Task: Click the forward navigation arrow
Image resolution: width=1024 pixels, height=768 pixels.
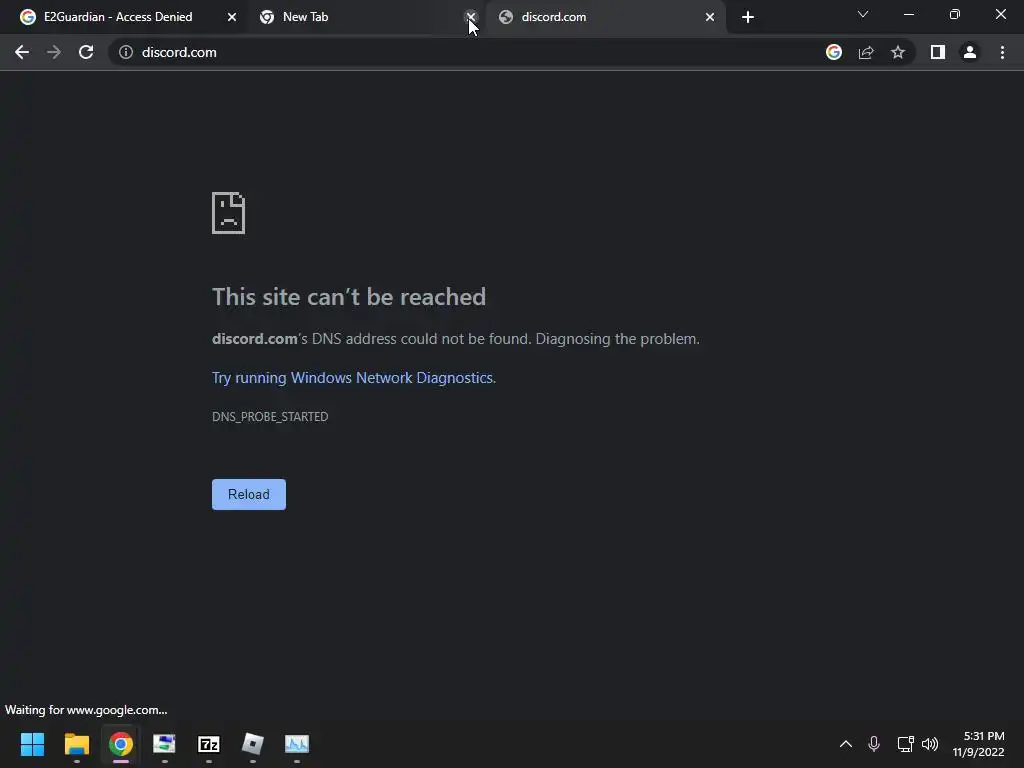Action: pyautogui.click(x=54, y=52)
